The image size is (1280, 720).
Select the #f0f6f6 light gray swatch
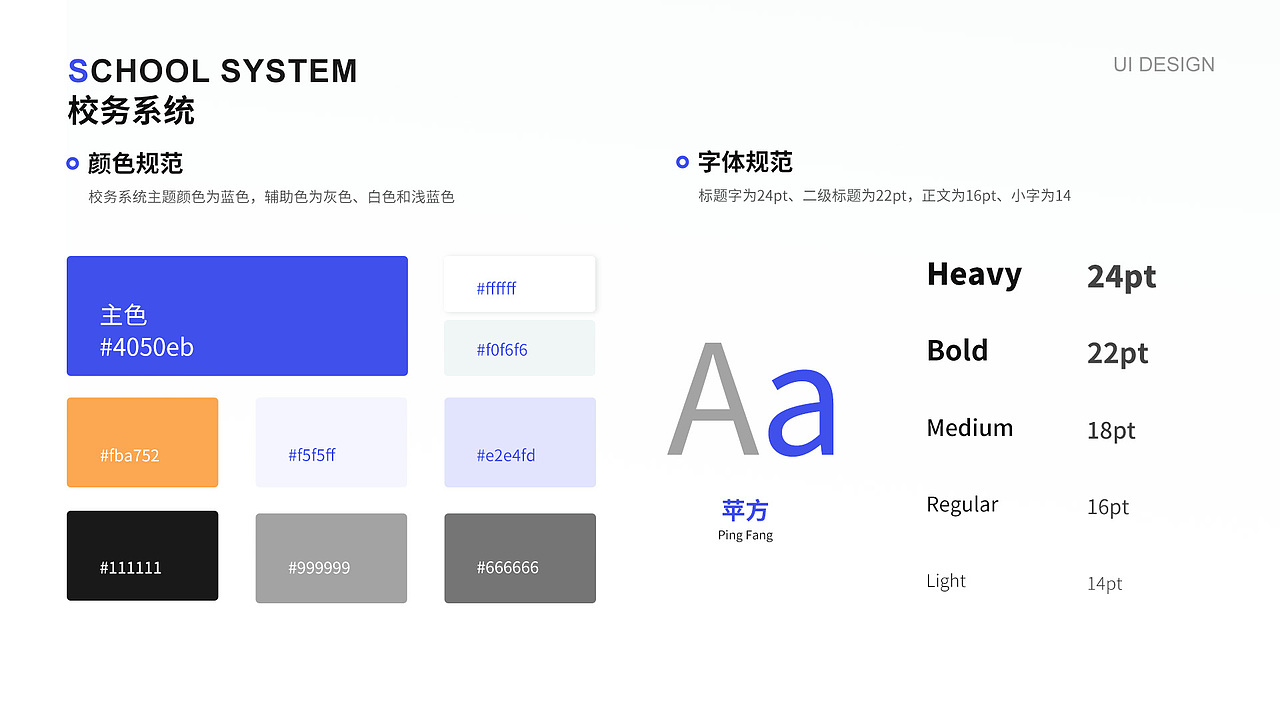coord(519,348)
